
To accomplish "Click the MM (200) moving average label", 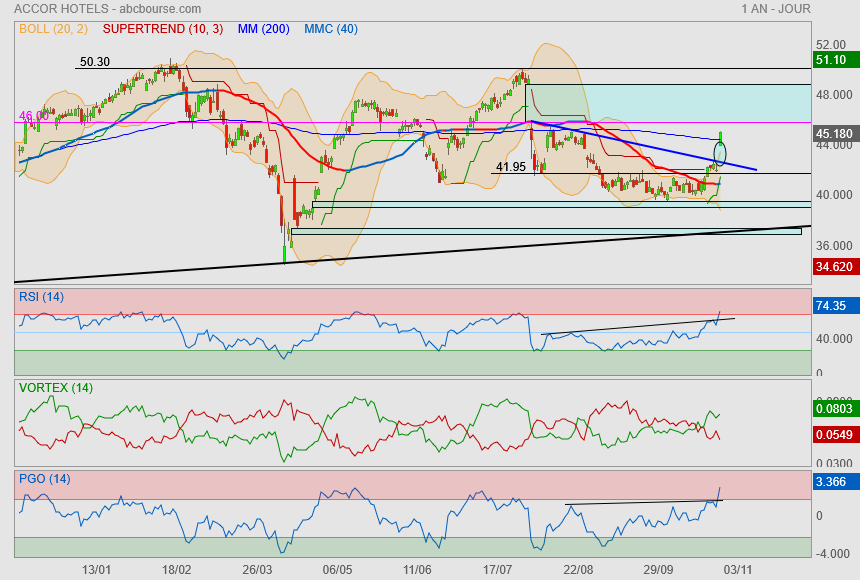I will (263, 29).
